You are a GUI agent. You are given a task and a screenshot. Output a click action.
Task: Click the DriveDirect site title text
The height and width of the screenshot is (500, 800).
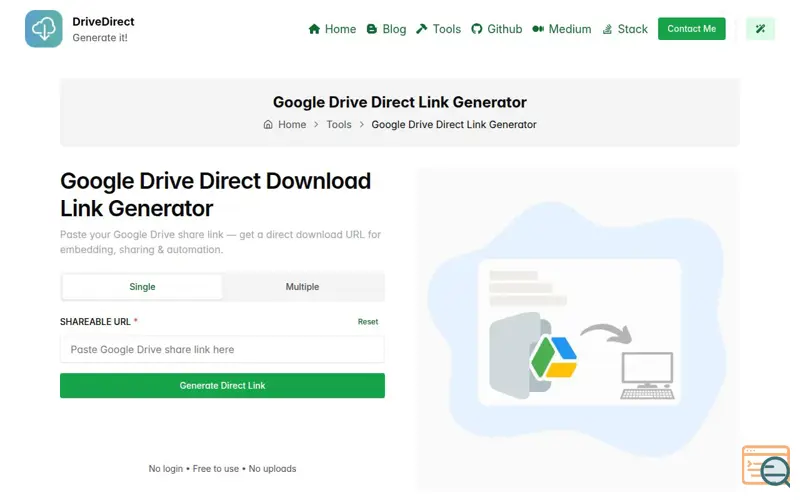pos(104,21)
